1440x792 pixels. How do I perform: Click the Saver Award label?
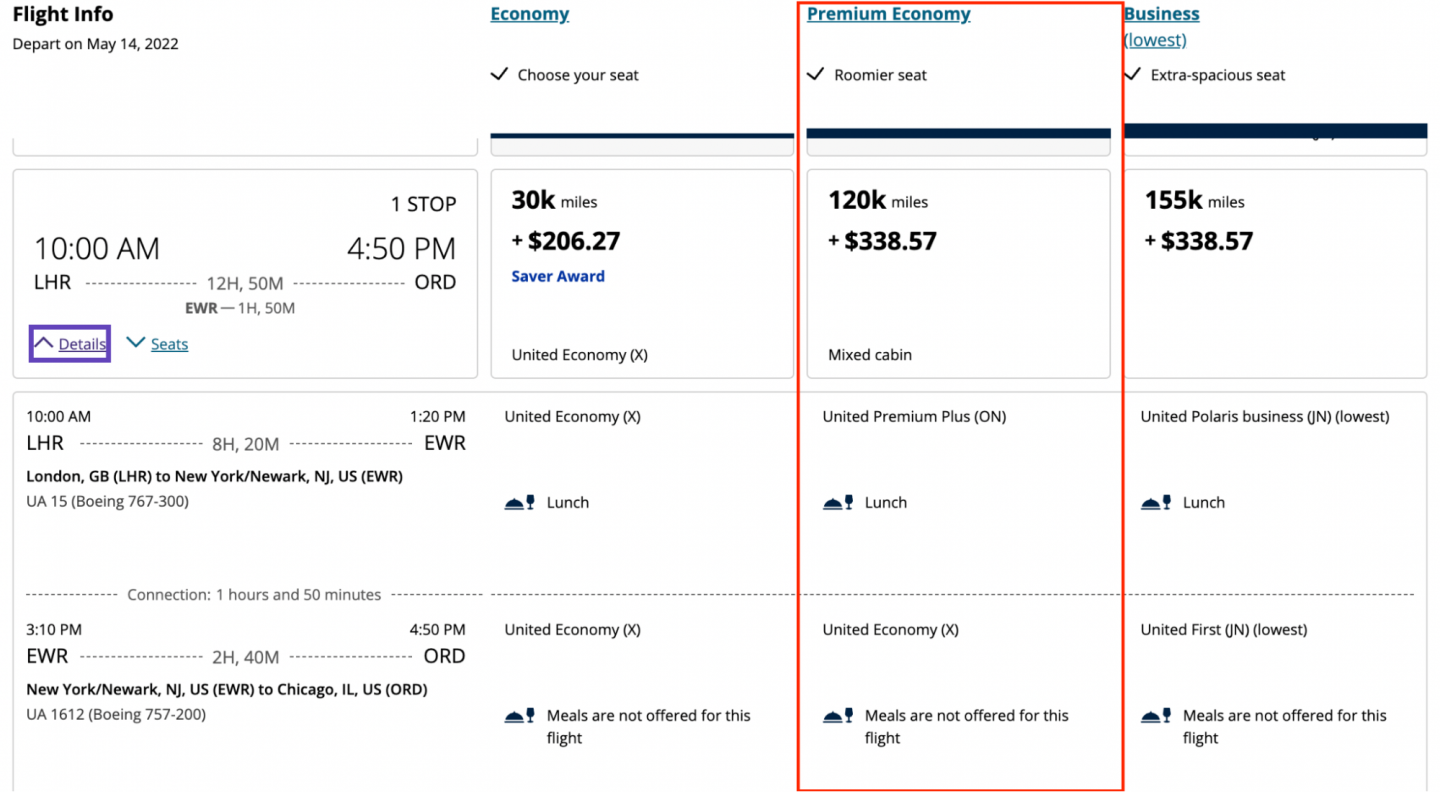(x=557, y=276)
